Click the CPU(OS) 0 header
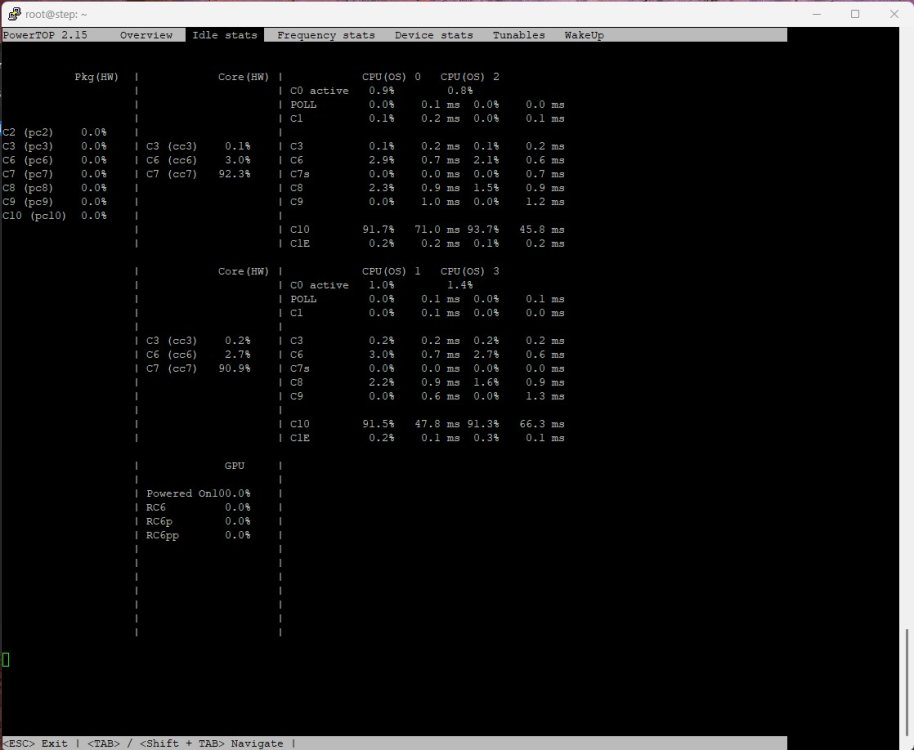Viewport: 914px width, 750px height. point(391,77)
